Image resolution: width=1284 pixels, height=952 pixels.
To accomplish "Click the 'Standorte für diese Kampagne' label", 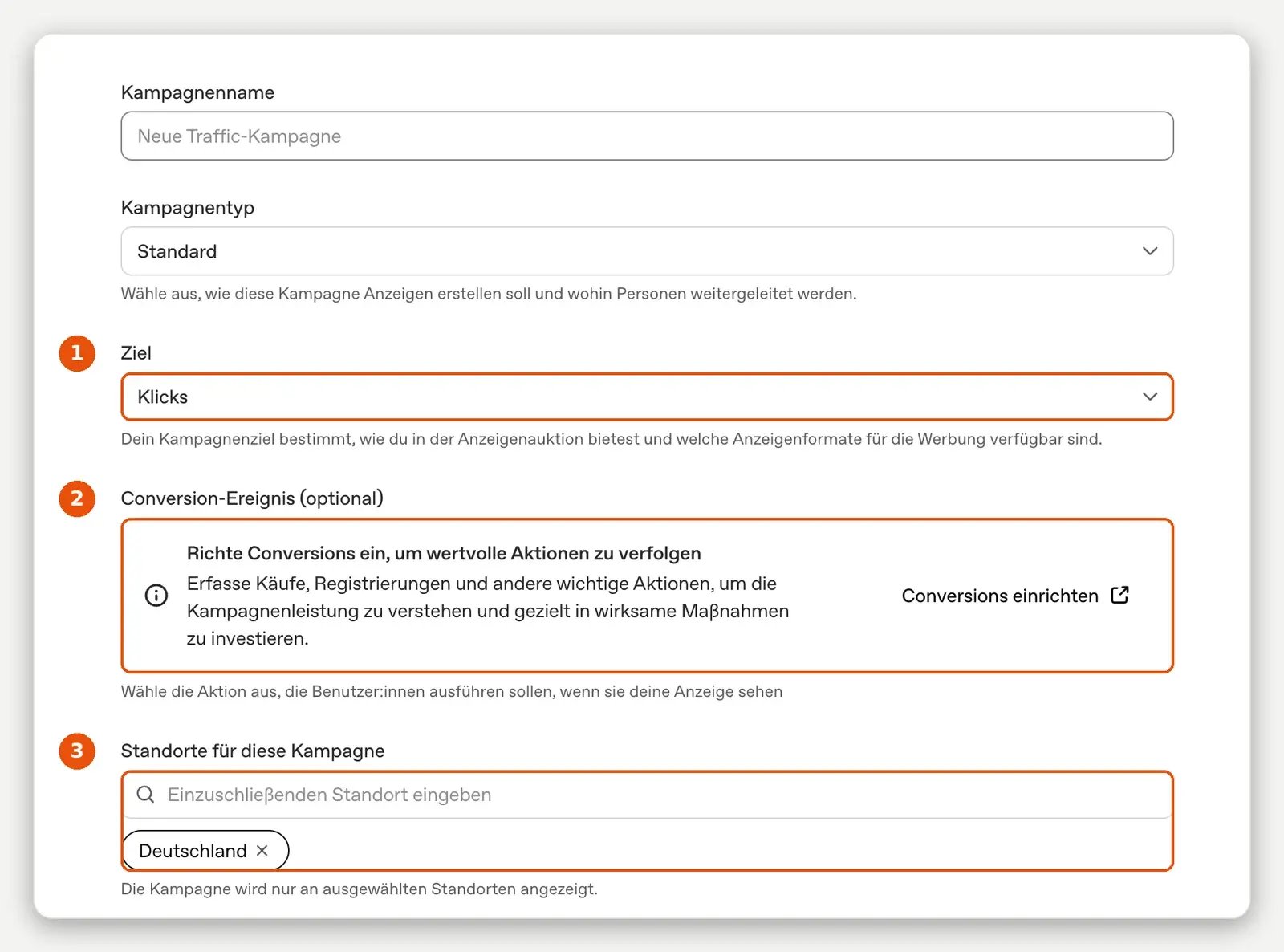I will (253, 751).
